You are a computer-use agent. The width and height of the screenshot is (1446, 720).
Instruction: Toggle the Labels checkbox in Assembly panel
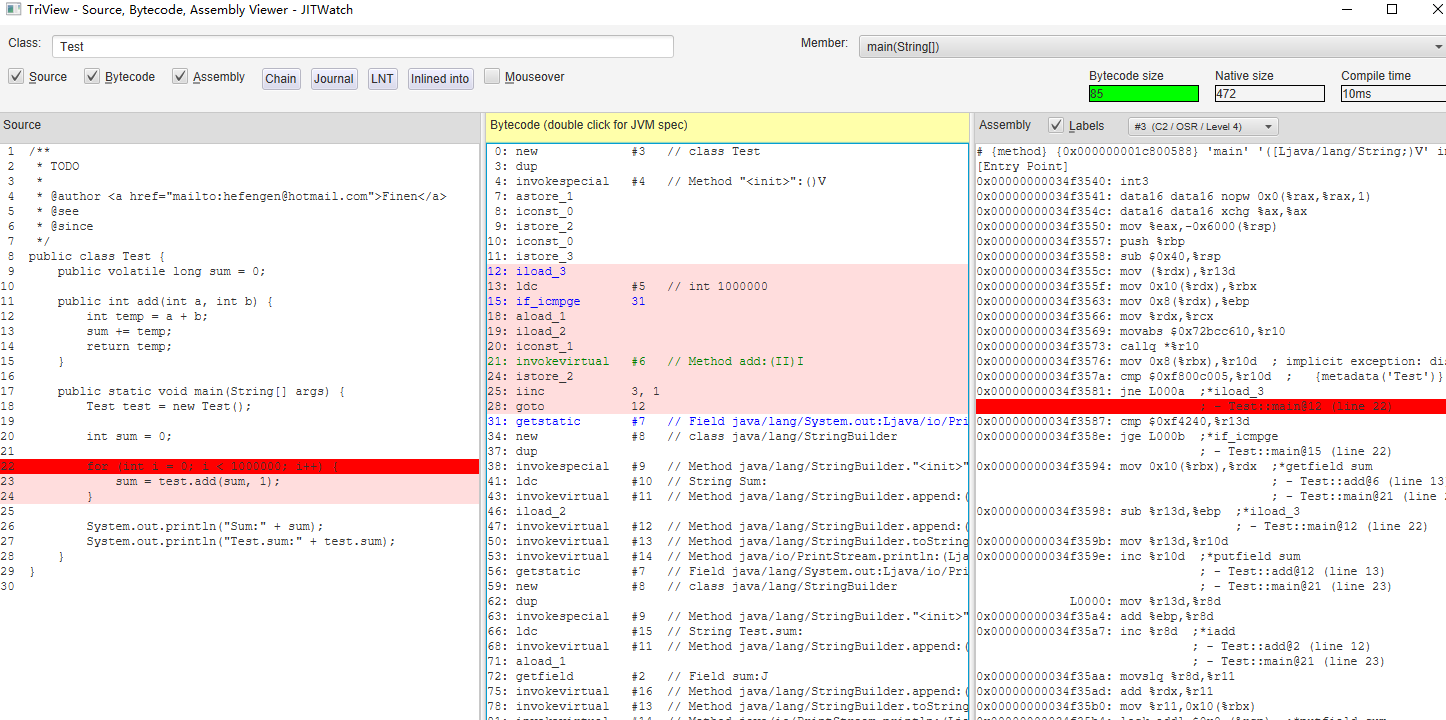[x=1056, y=125]
